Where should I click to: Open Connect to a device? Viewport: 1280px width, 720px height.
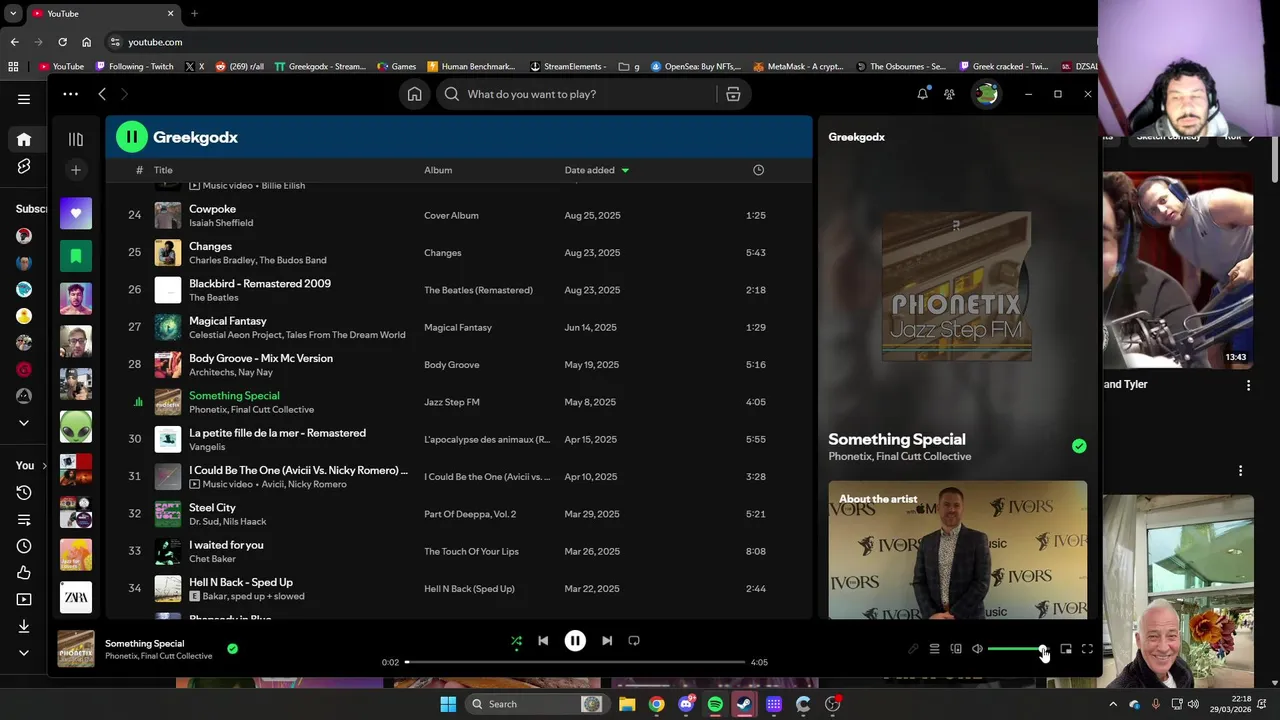pyautogui.click(x=956, y=650)
